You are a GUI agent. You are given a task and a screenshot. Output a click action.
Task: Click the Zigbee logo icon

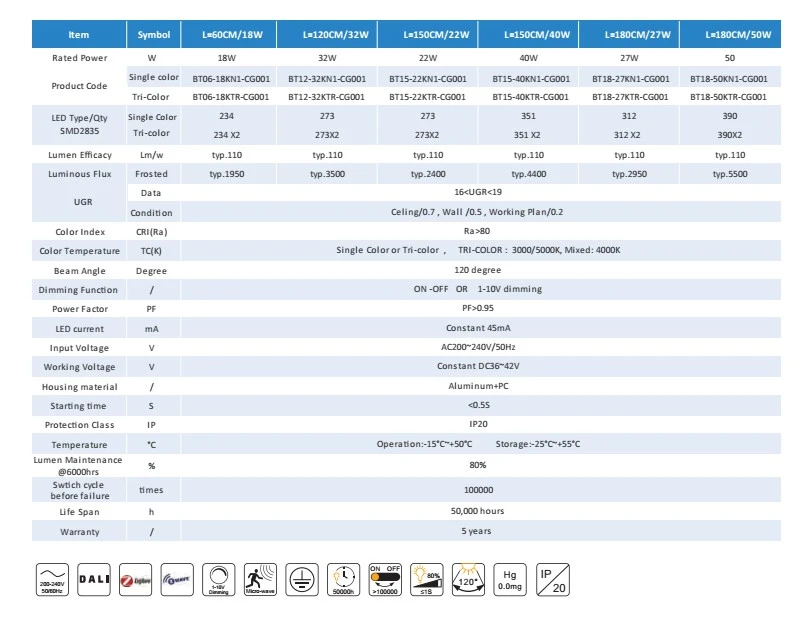[x=136, y=580]
